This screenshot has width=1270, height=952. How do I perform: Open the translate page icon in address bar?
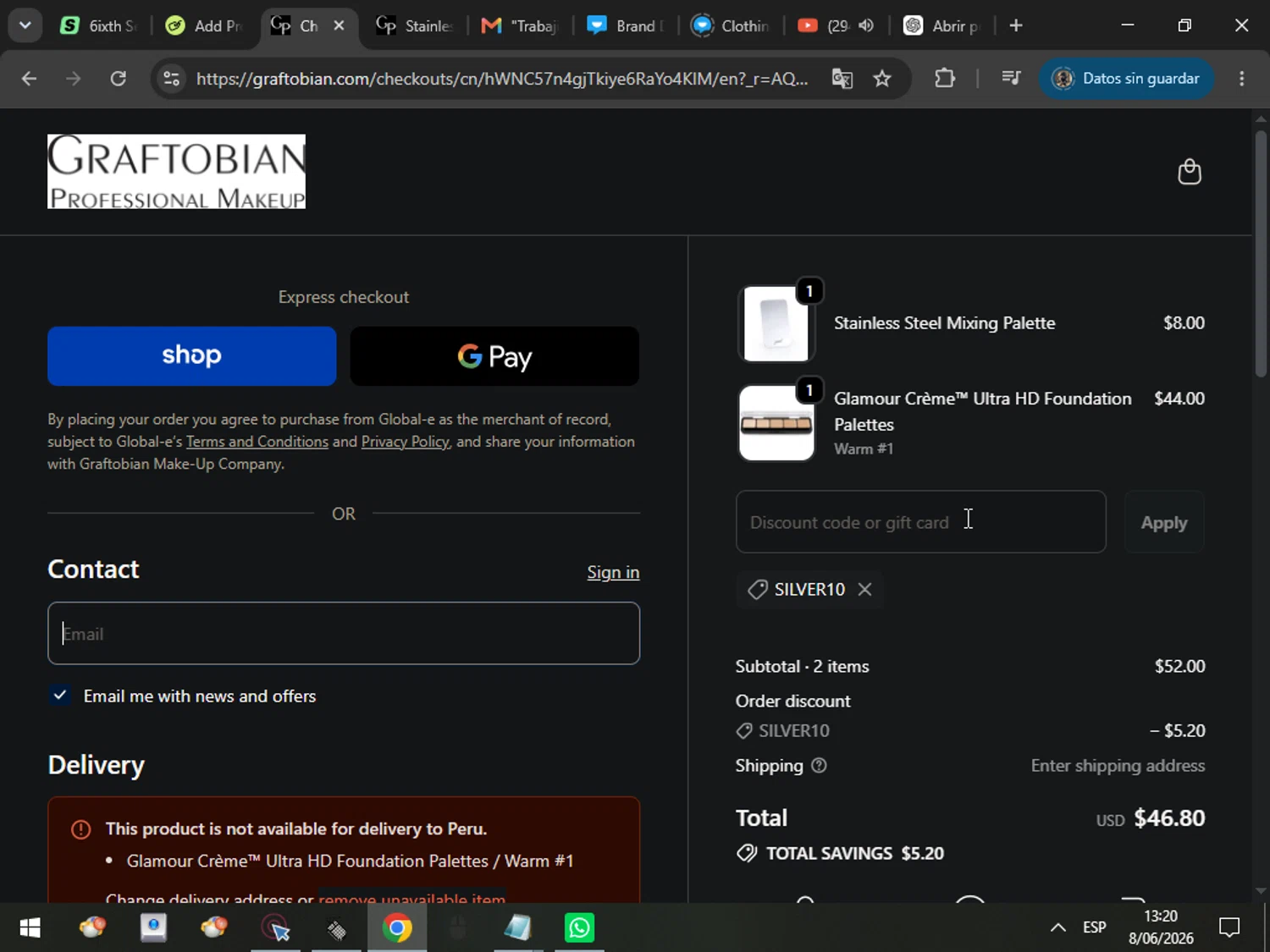pos(842,79)
